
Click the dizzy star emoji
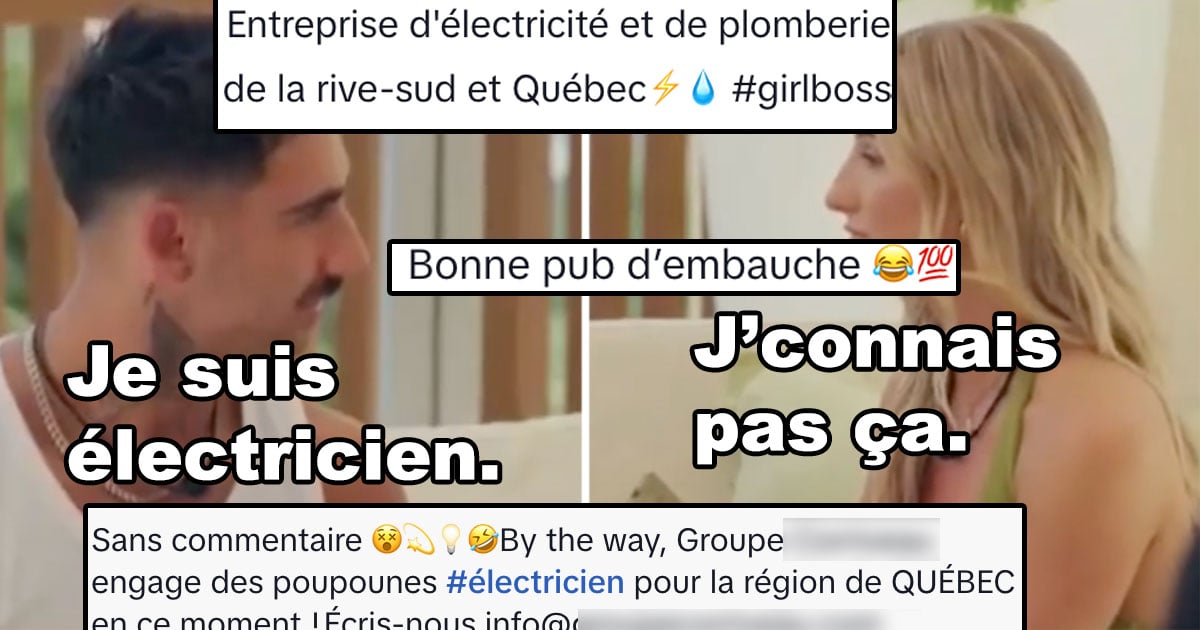[417, 541]
